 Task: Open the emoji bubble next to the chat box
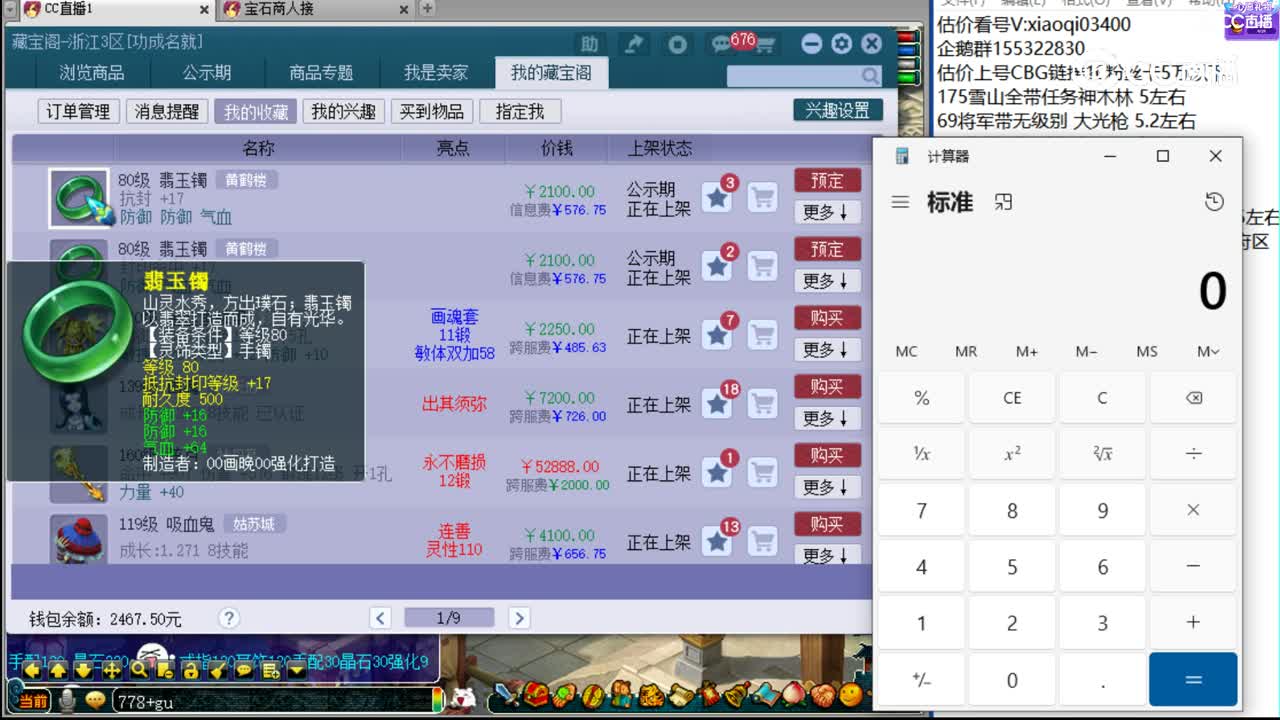click(95, 701)
